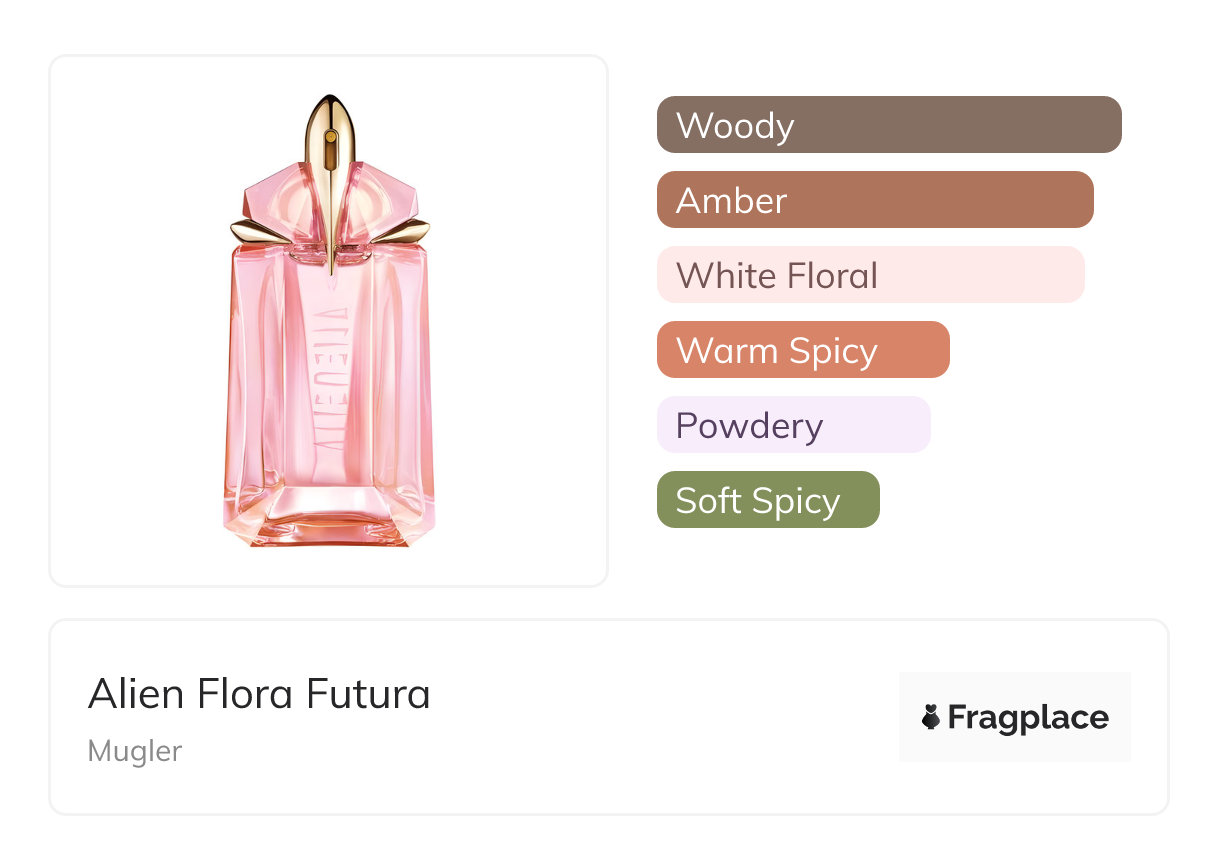Screen dimensions: 1218x864
Task: Click the gold wing on bottle's left shoulder
Action: point(252,231)
